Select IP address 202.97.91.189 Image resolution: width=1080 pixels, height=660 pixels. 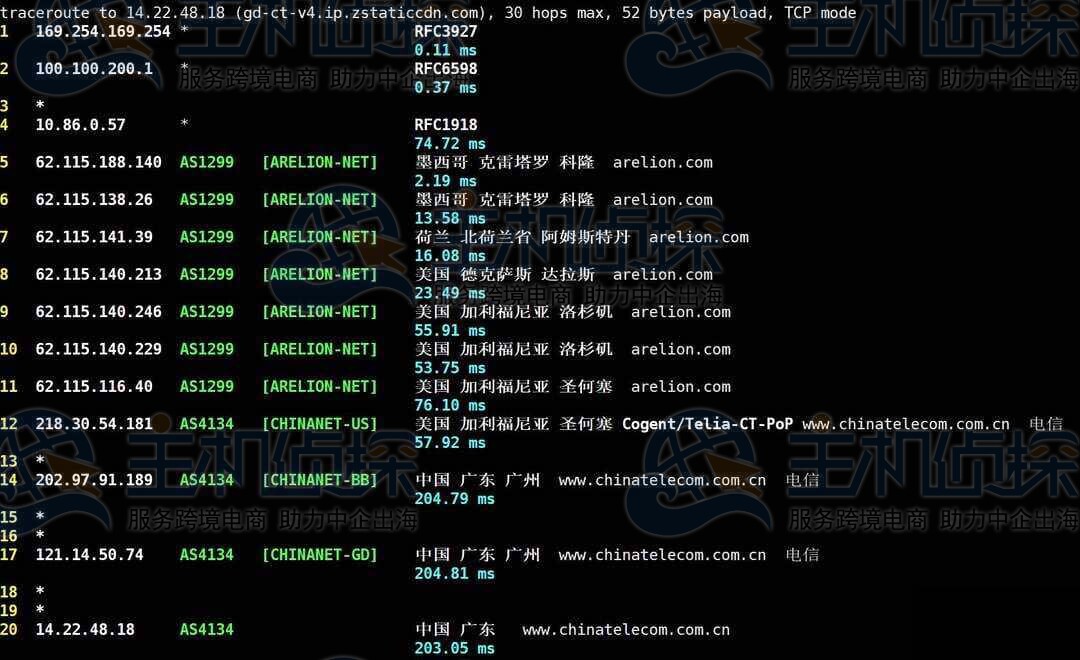[x=94, y=479]
